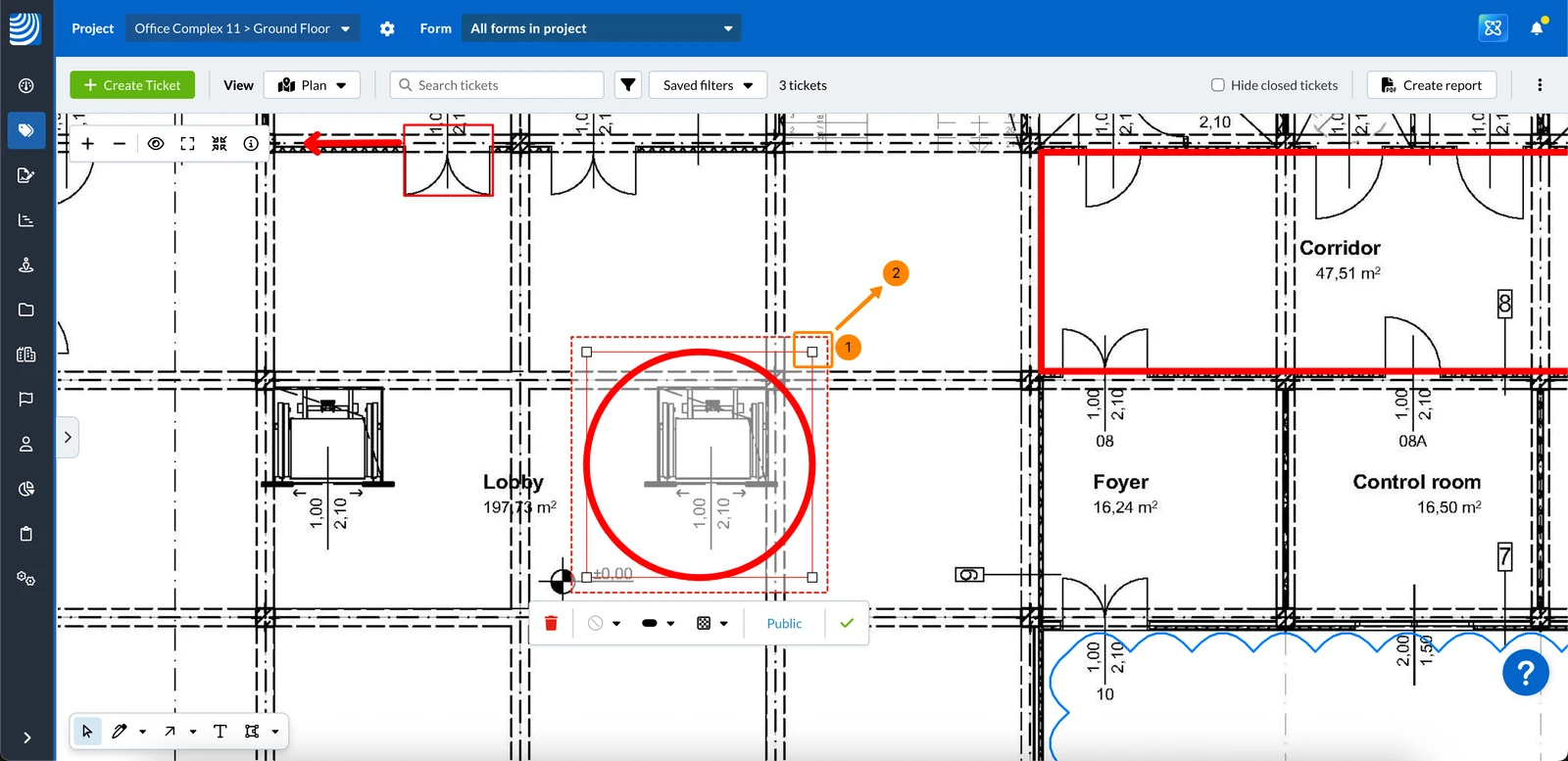Open the filter funnel icon
Viewport: 1568px width, 761px height.
click(x=628, y=85)
